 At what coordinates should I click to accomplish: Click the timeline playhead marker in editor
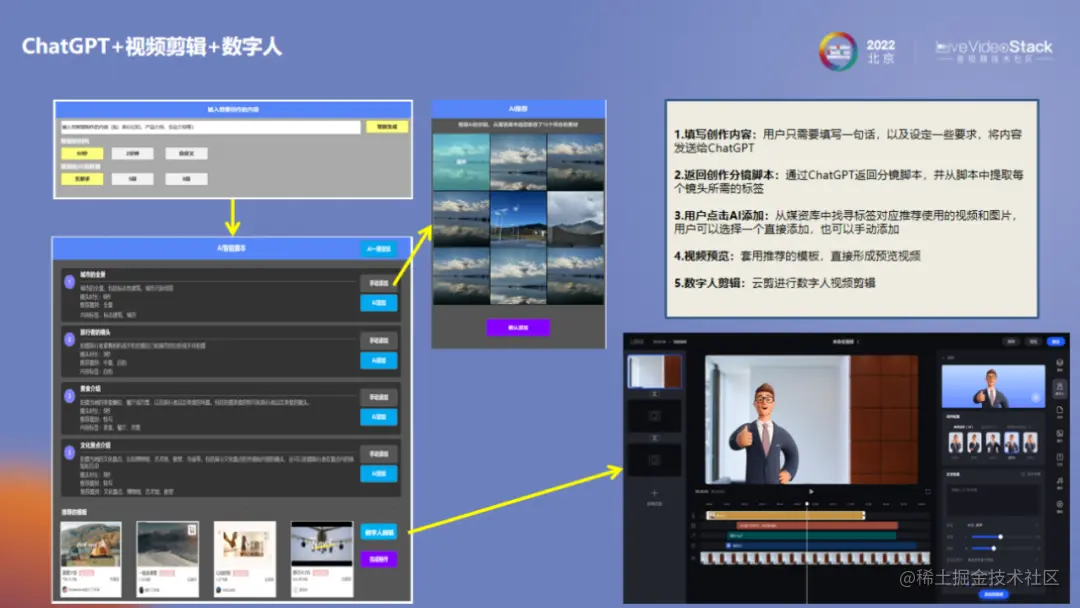pos(807,504)
